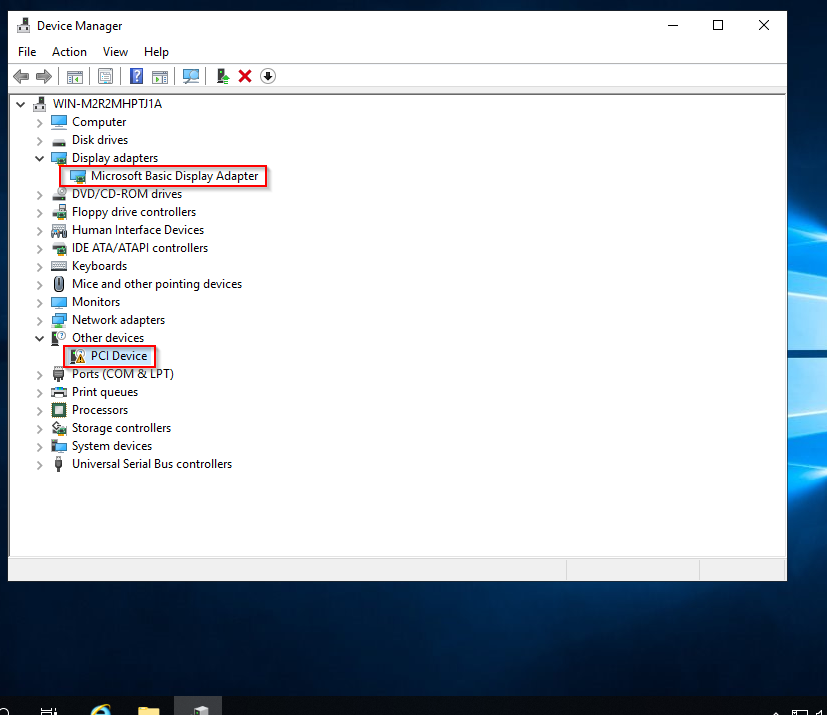Click the Processors chip icon
This screenshot has height=715, width=827.
click(x=59, y=410)
